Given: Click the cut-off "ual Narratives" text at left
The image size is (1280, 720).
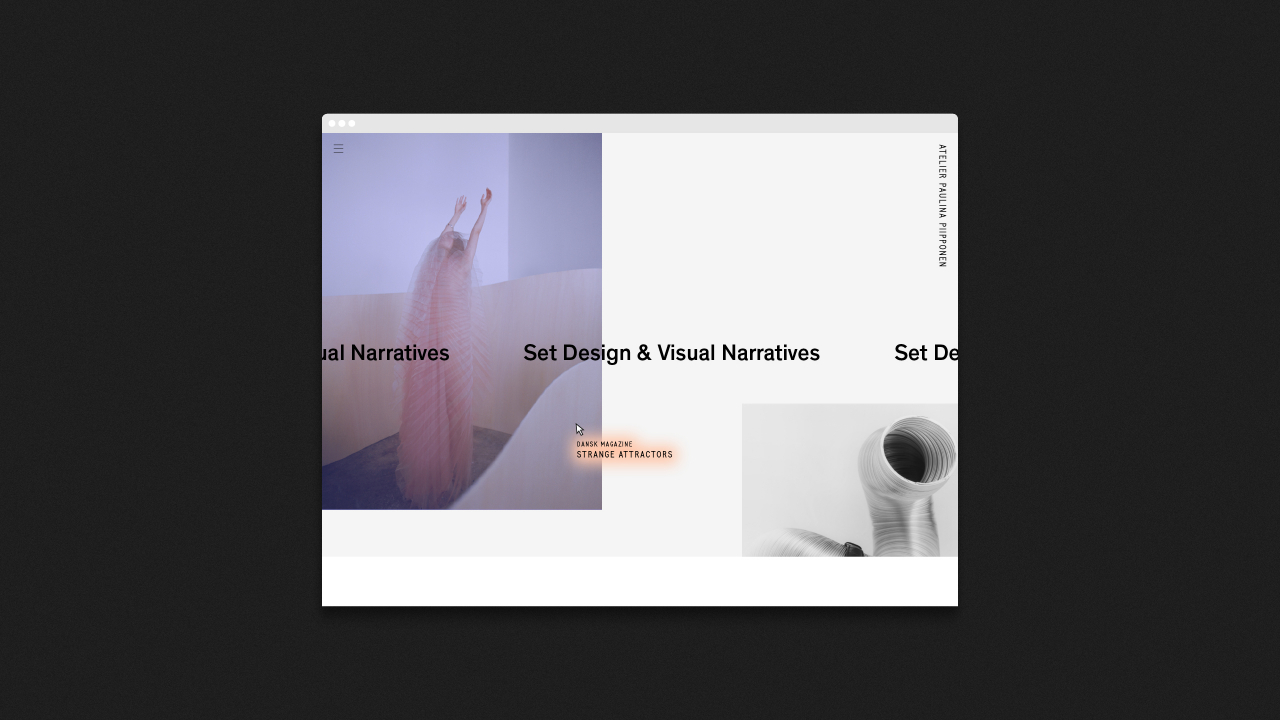Looking at the screenshot, I should pos(386,353).
